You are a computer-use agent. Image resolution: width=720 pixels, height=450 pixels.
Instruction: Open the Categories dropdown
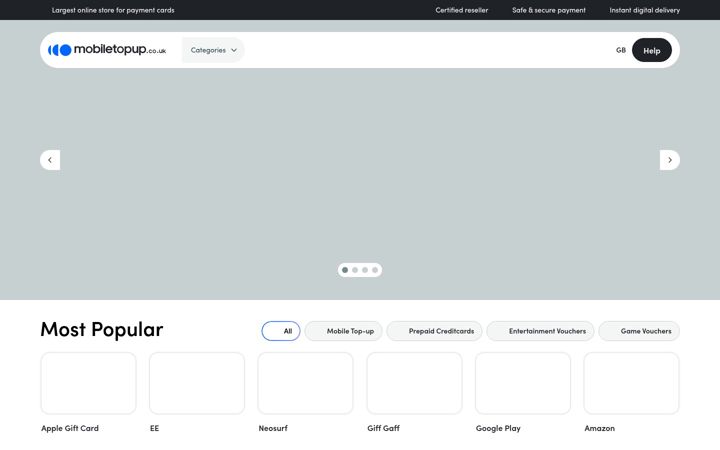[x=213, y=50]
